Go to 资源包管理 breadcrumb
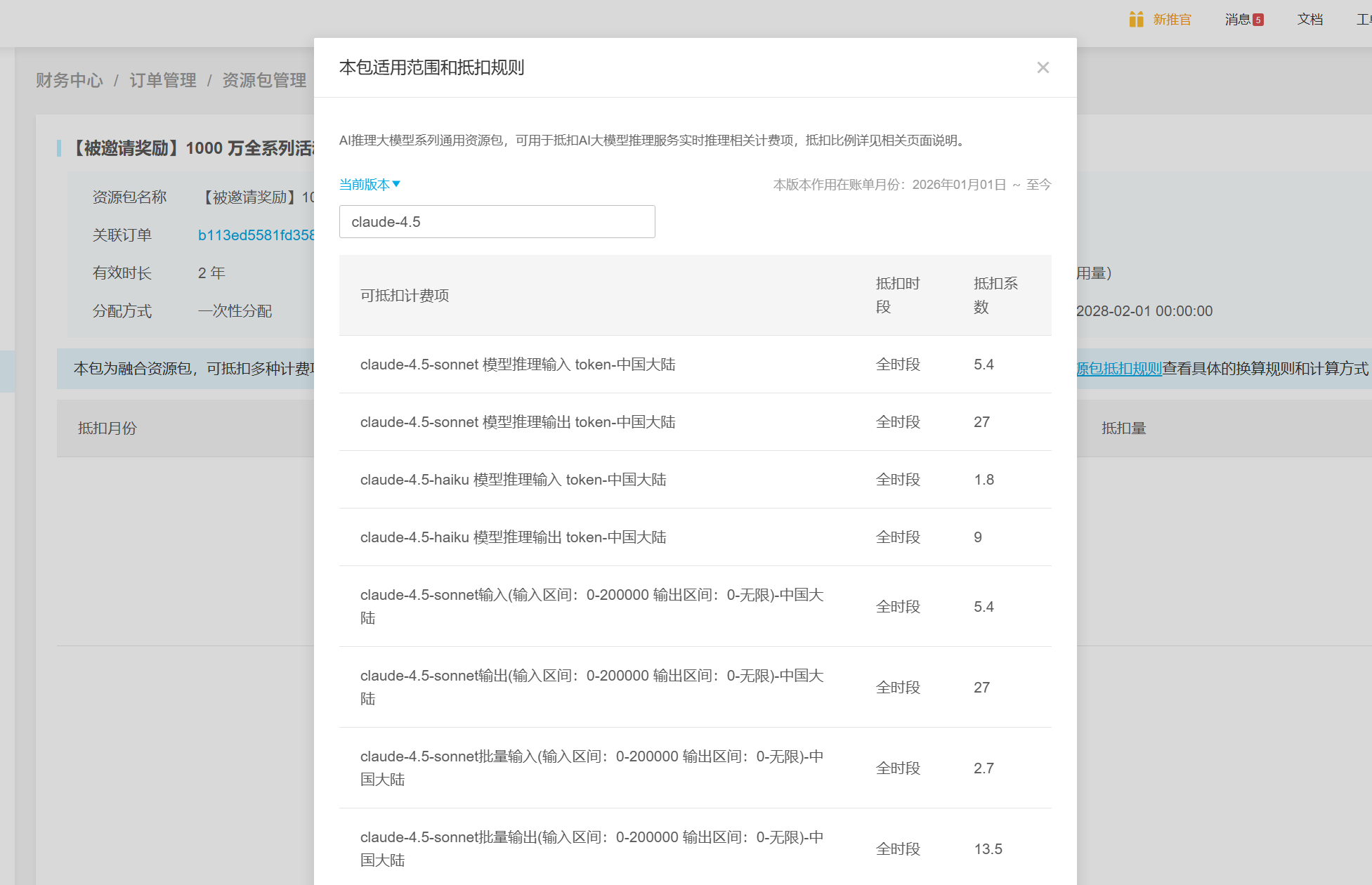Image resolution: width=1372 pixels, height=885 pixels. click(x=264, y=80)
